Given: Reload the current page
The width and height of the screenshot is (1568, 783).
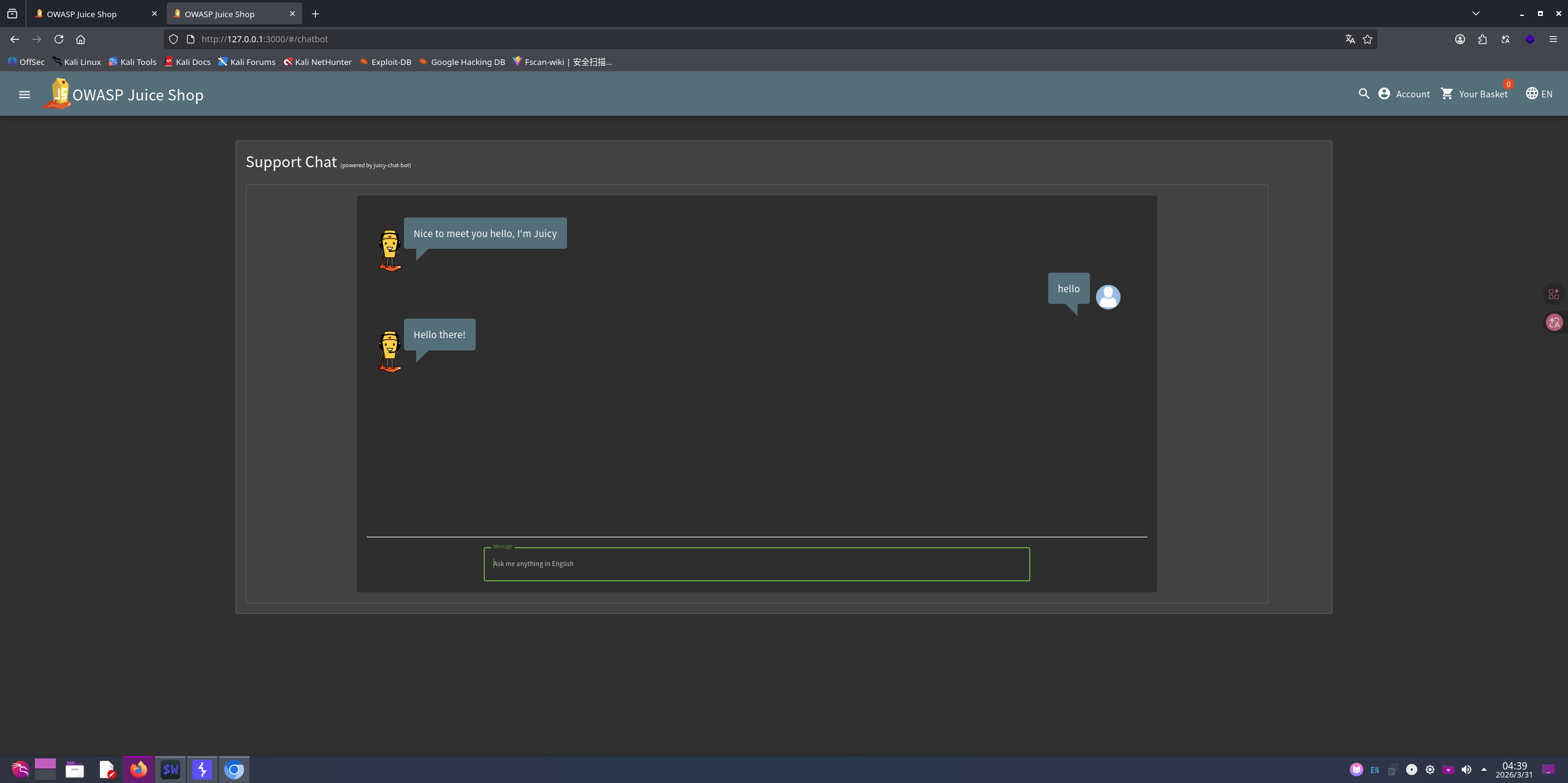Looking at the screenshot, I should (x=59, y=39).
